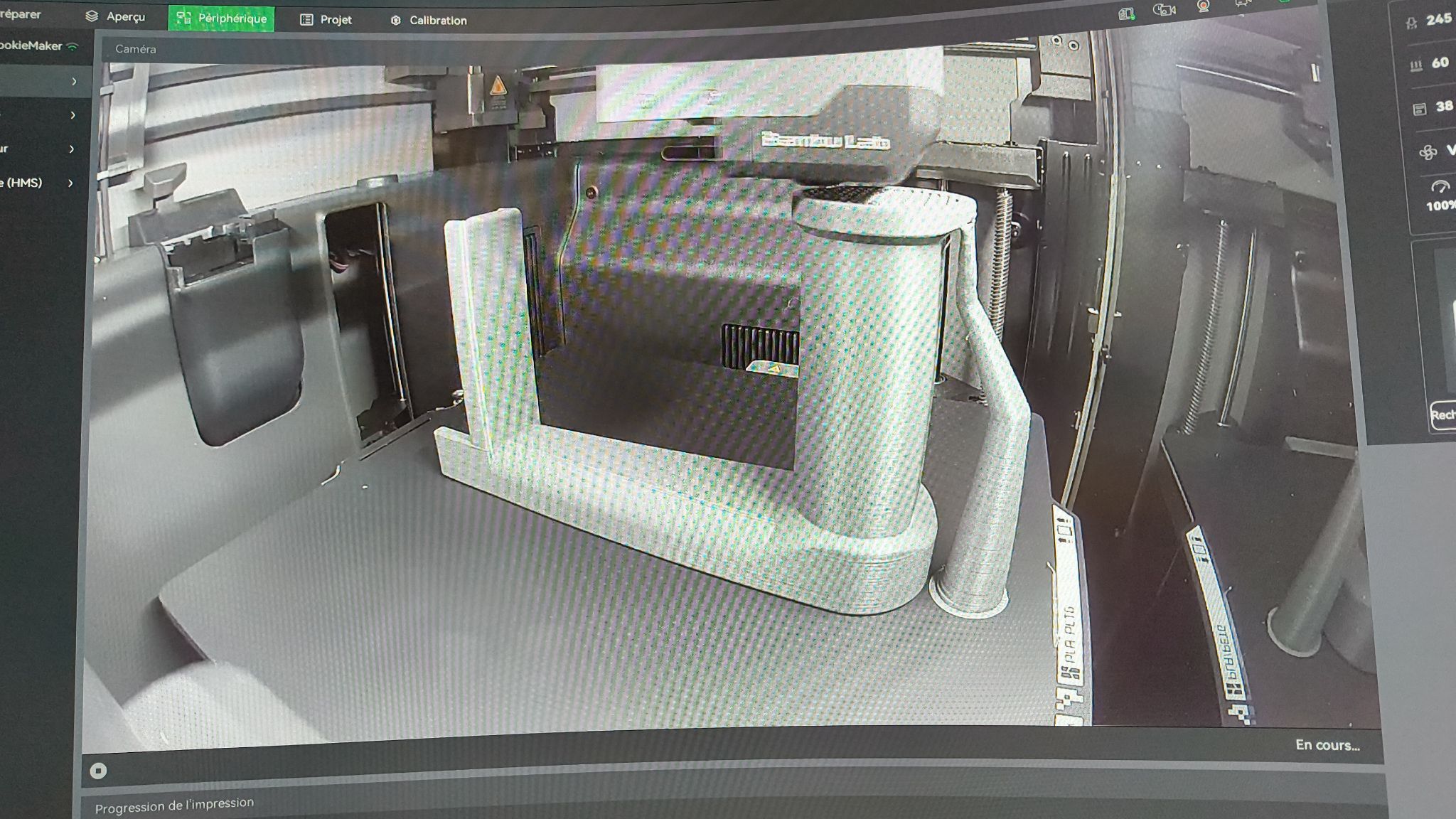Click the print speed gauge icon

[1440, 187]
